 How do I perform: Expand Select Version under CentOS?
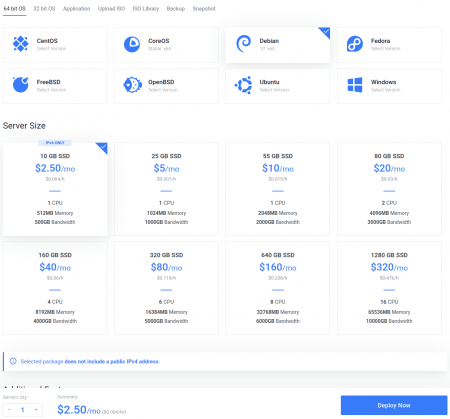51,49
